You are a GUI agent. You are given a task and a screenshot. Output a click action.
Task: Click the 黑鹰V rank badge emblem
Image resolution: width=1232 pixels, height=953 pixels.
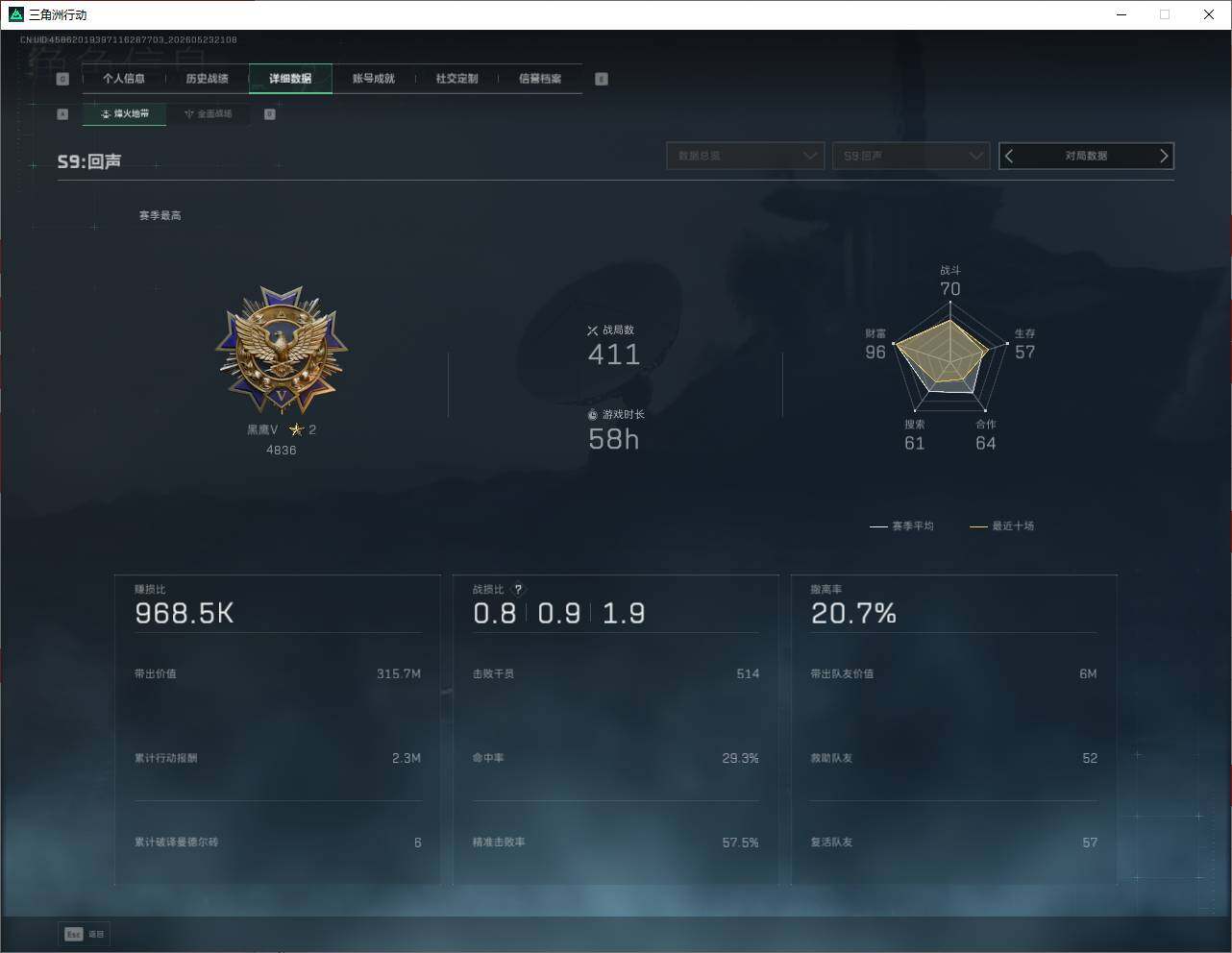click(282, 350)
